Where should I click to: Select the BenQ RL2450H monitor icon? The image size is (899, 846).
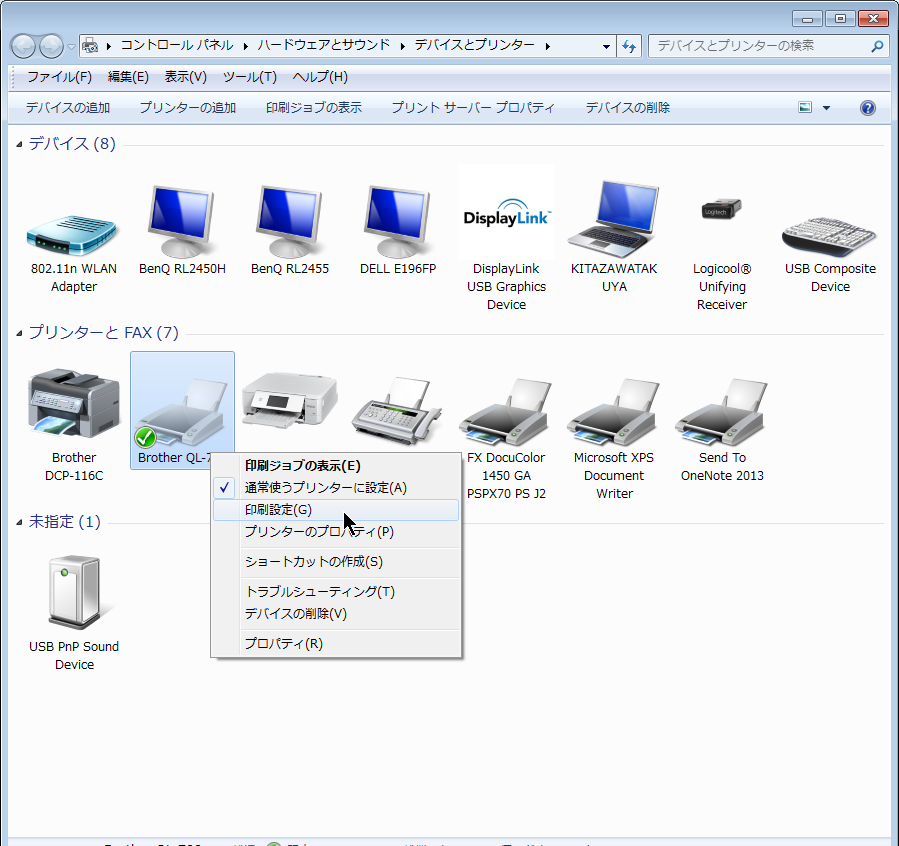181,221
